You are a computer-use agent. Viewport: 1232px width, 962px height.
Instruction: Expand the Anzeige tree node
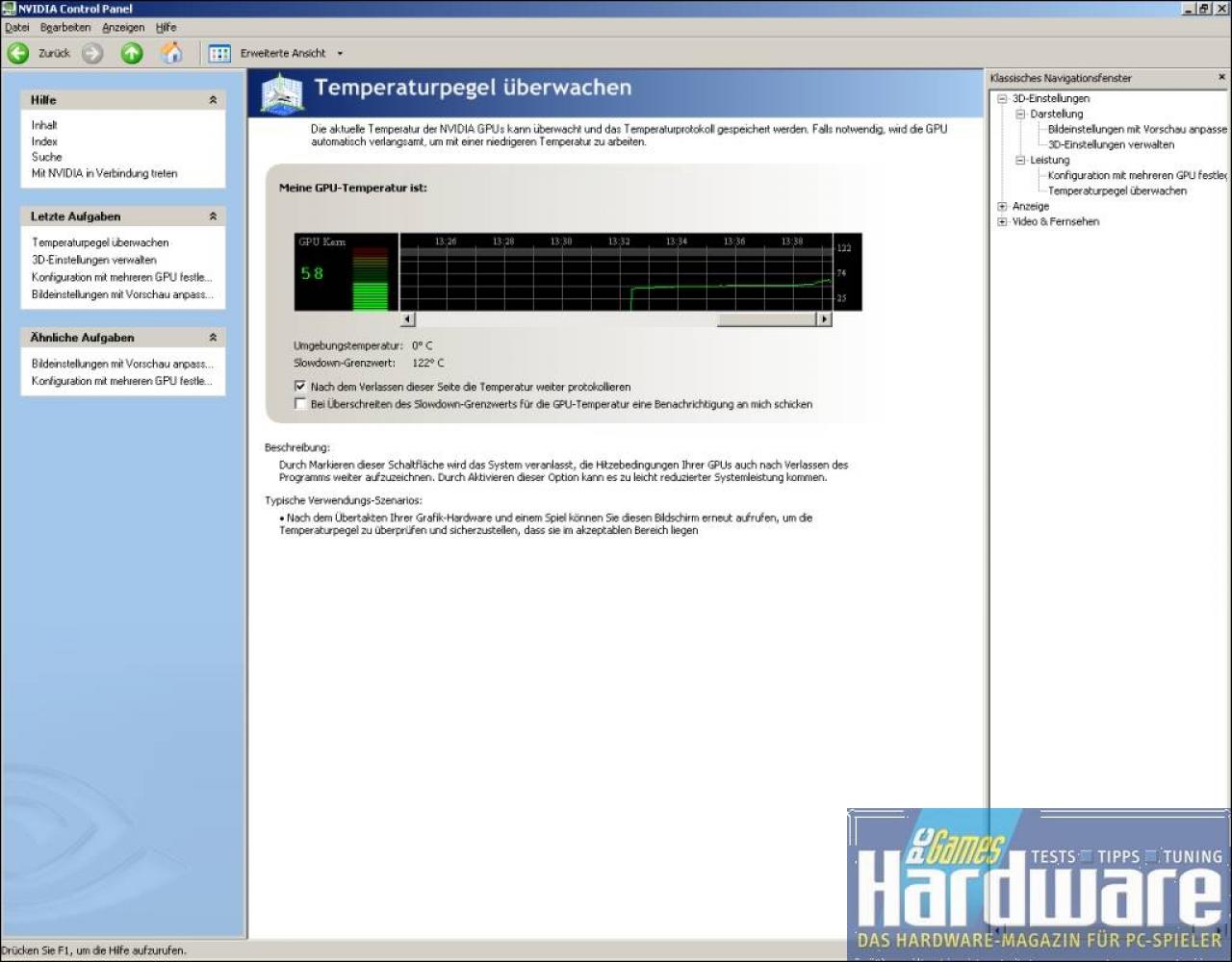point(1002,206)
